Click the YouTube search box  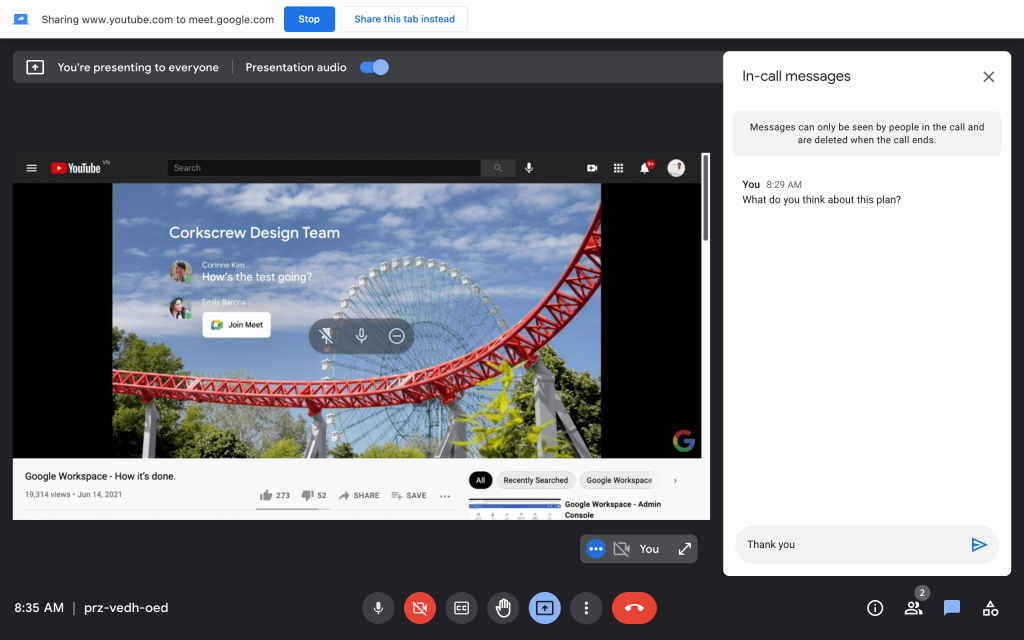pos(324,168)
